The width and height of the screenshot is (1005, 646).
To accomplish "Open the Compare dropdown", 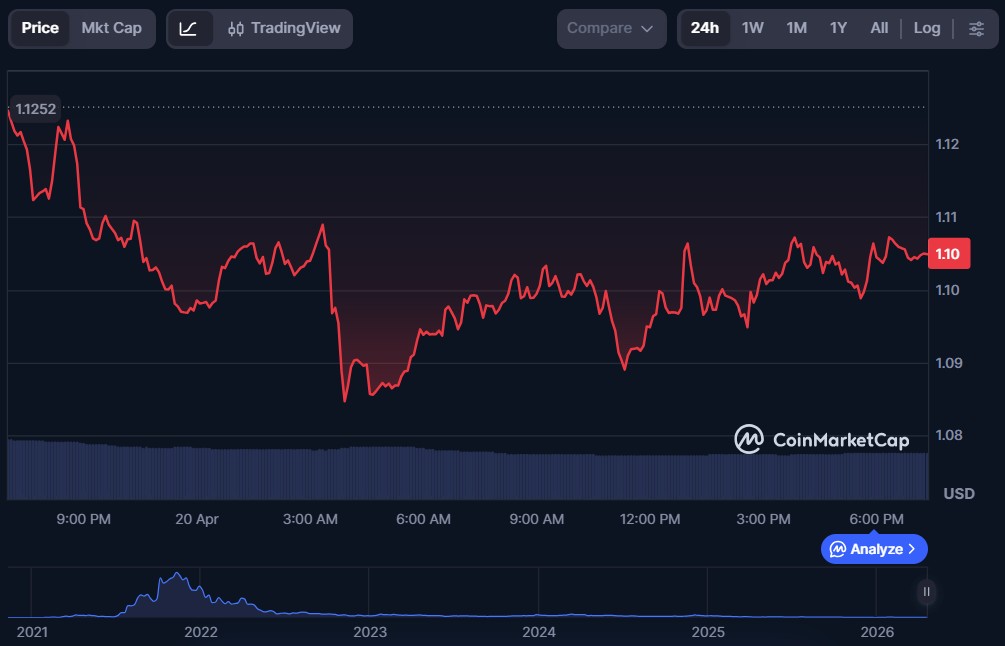I will 610,28.
